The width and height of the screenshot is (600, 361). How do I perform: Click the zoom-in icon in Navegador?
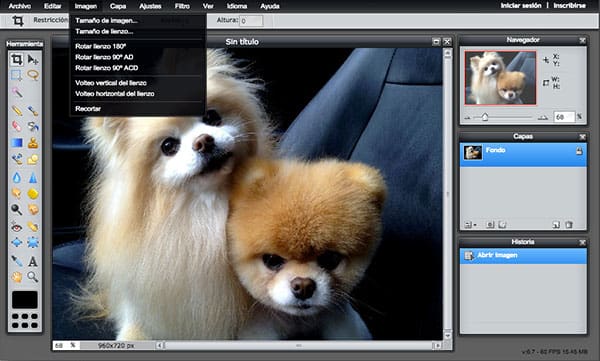pos(543,118)
